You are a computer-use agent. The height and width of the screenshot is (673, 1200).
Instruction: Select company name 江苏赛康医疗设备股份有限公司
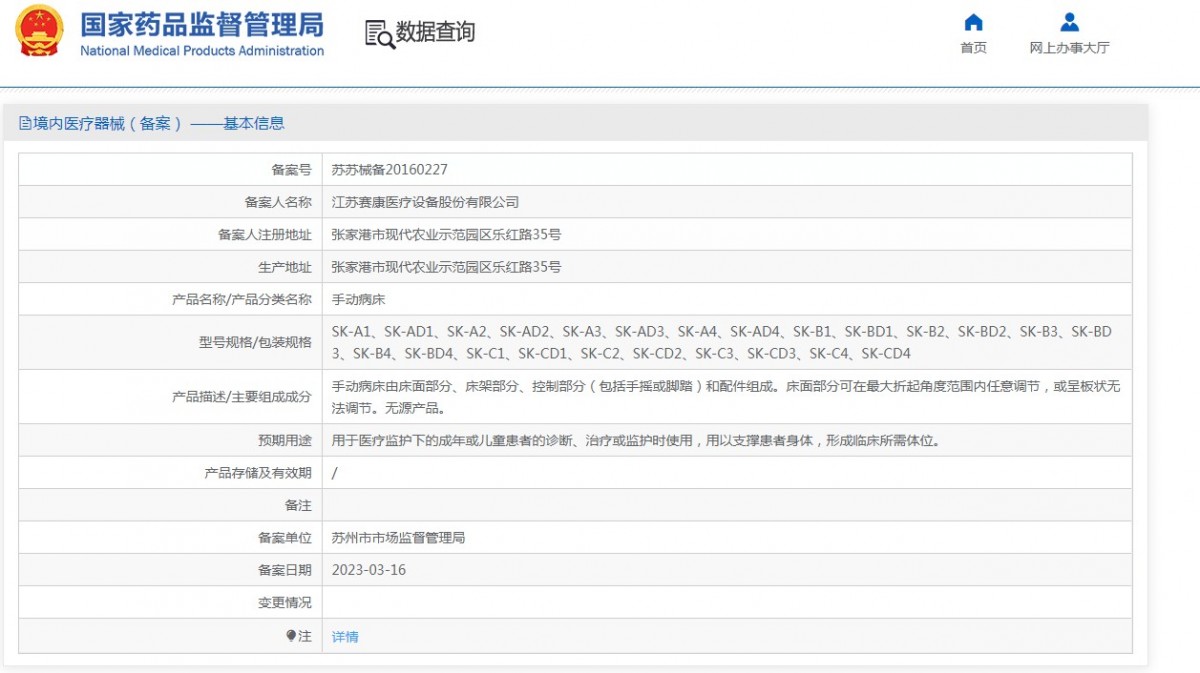tap(426, 202)
